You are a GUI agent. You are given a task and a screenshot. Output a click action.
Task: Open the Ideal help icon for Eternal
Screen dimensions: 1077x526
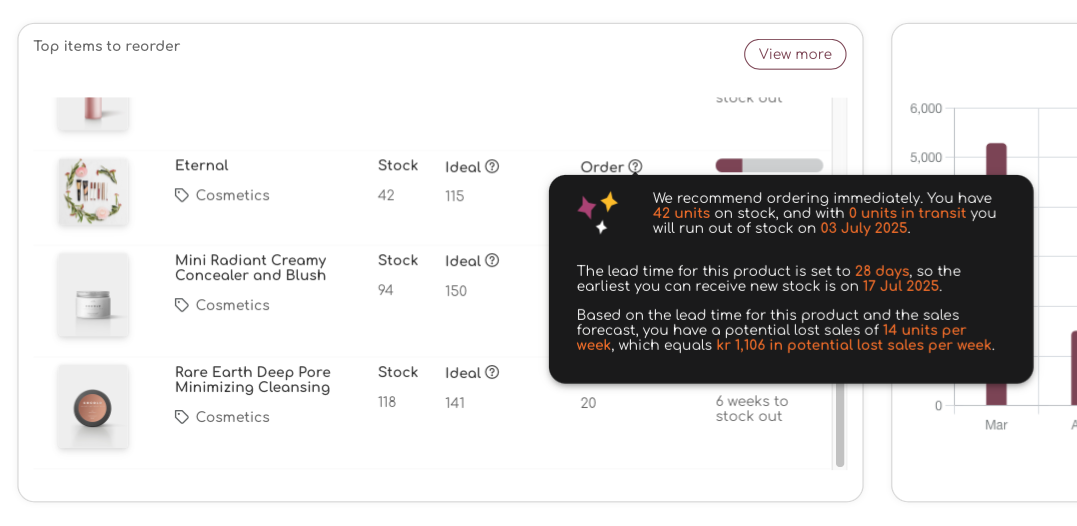coord(492,166)
